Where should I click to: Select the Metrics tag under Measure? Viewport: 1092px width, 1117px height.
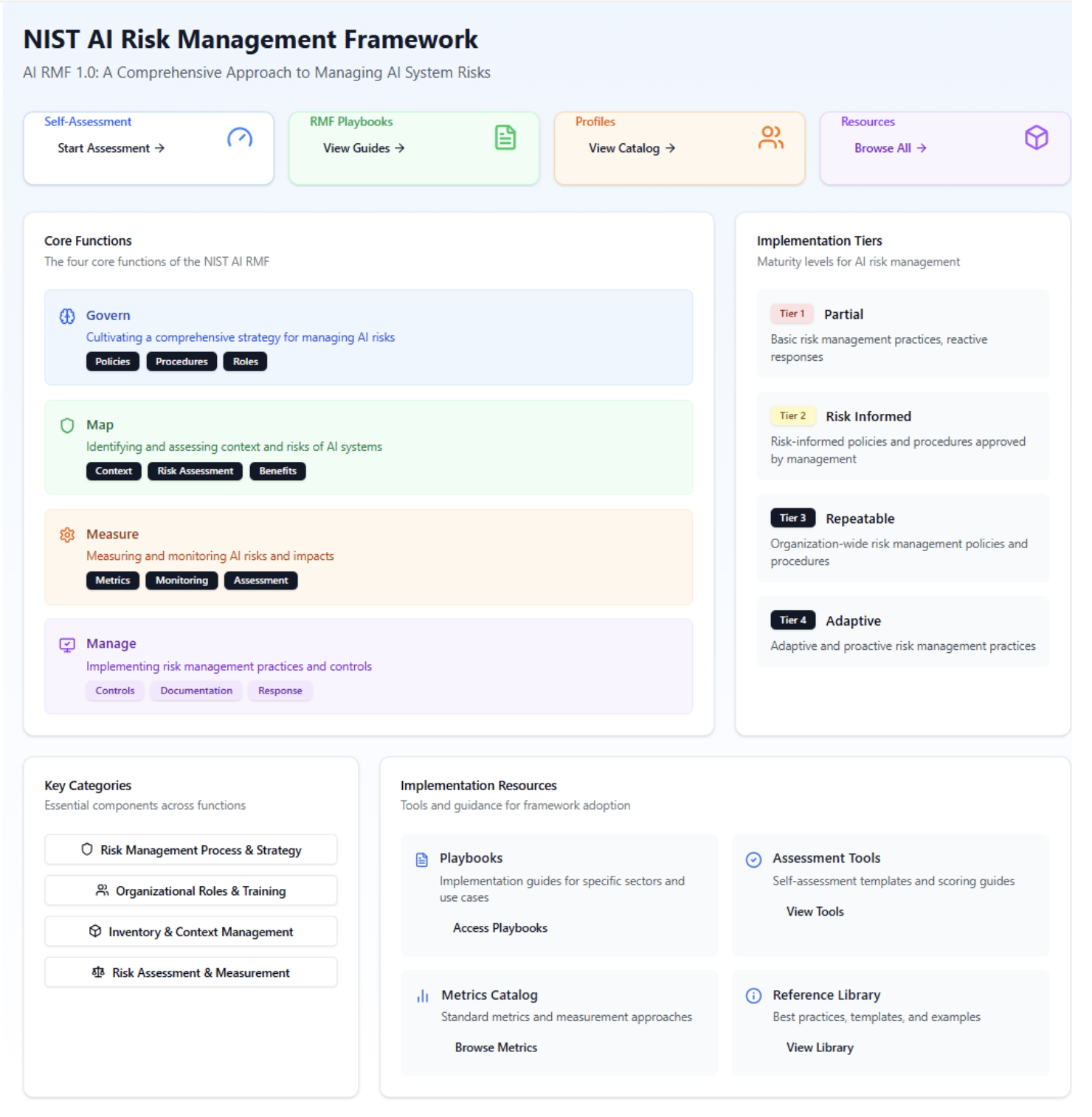coord(113,581)
